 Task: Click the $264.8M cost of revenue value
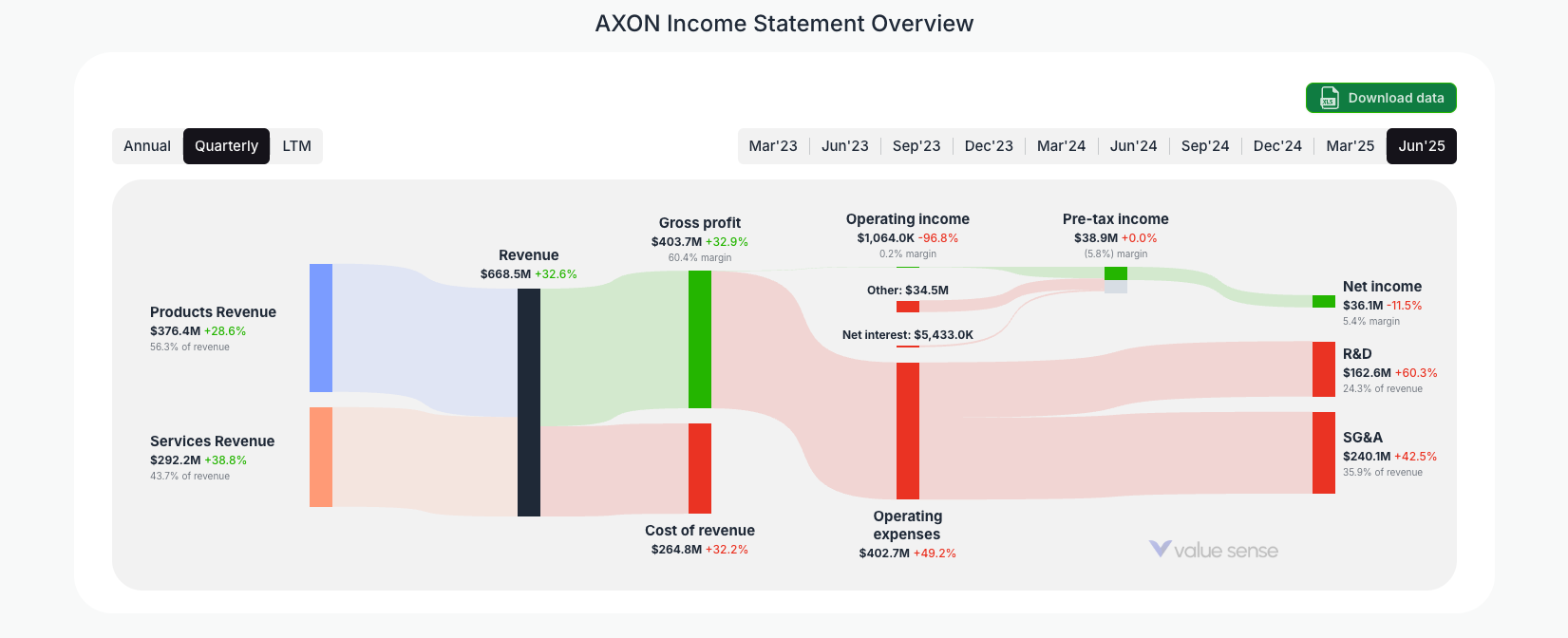click(x=676, y=550)
